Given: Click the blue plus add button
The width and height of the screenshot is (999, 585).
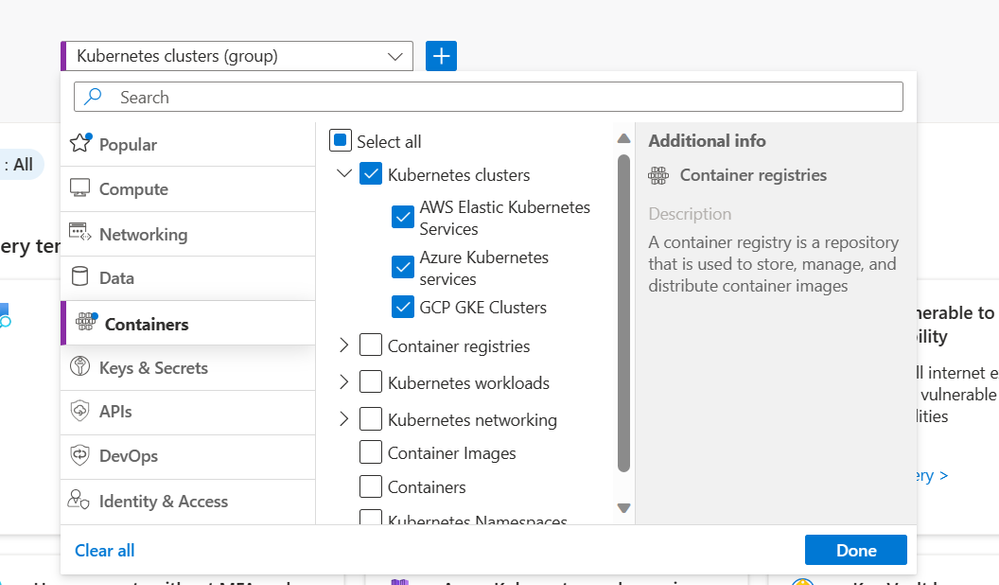Looking at the screenshot, I should pos(441,56).
